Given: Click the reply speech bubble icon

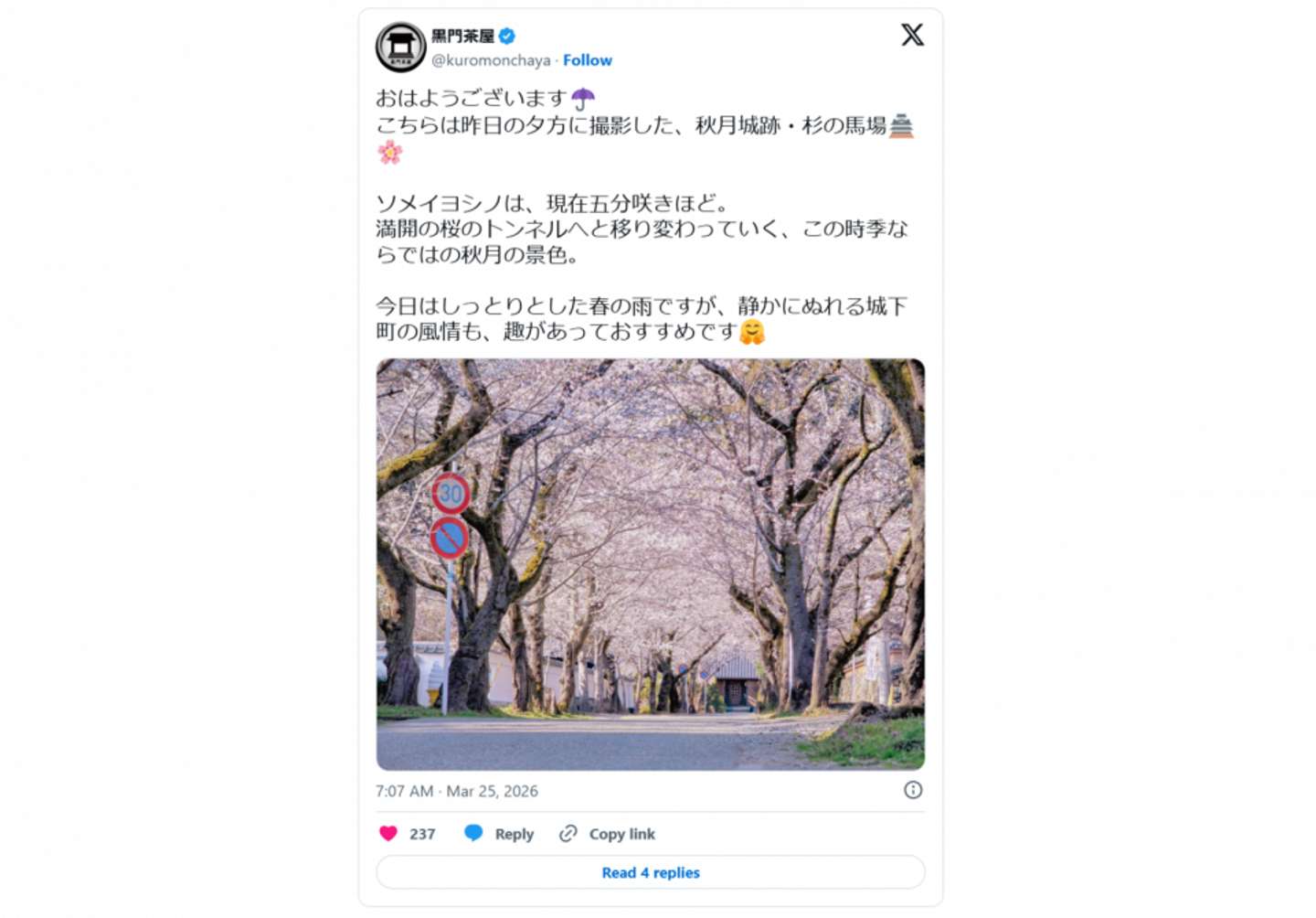Looking at the screenshot, I should click(473, 833).
